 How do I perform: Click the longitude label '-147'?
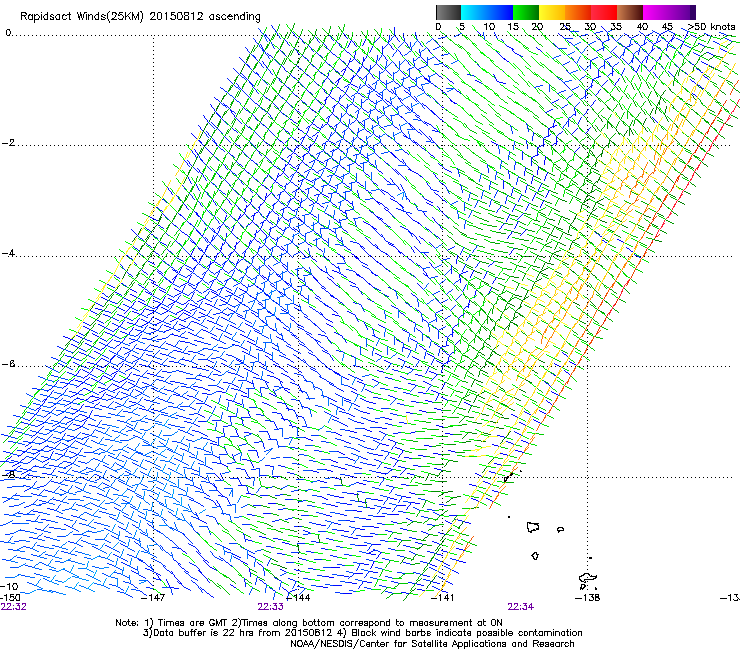click(153, 598)
